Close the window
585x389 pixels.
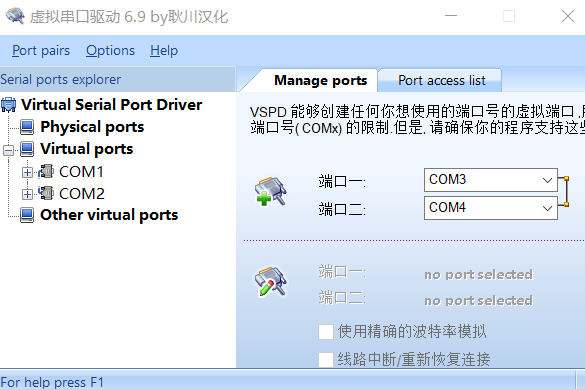[568, 16]
